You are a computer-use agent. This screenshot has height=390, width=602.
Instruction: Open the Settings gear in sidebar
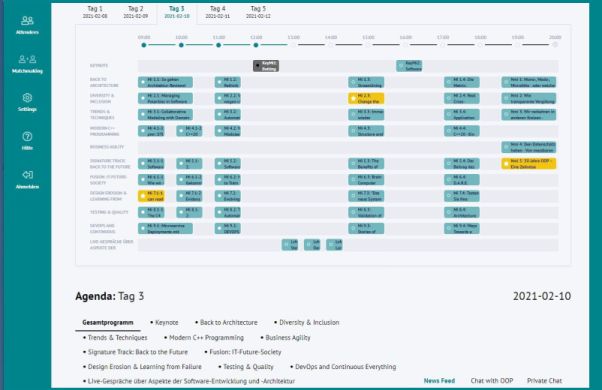27,102
